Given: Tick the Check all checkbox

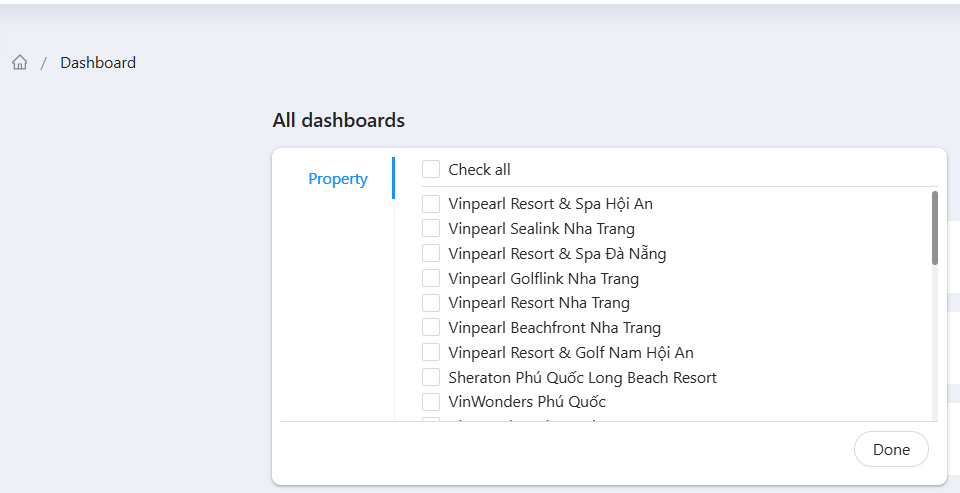Looking at the screenshot, I should click(x=431, y=170).
